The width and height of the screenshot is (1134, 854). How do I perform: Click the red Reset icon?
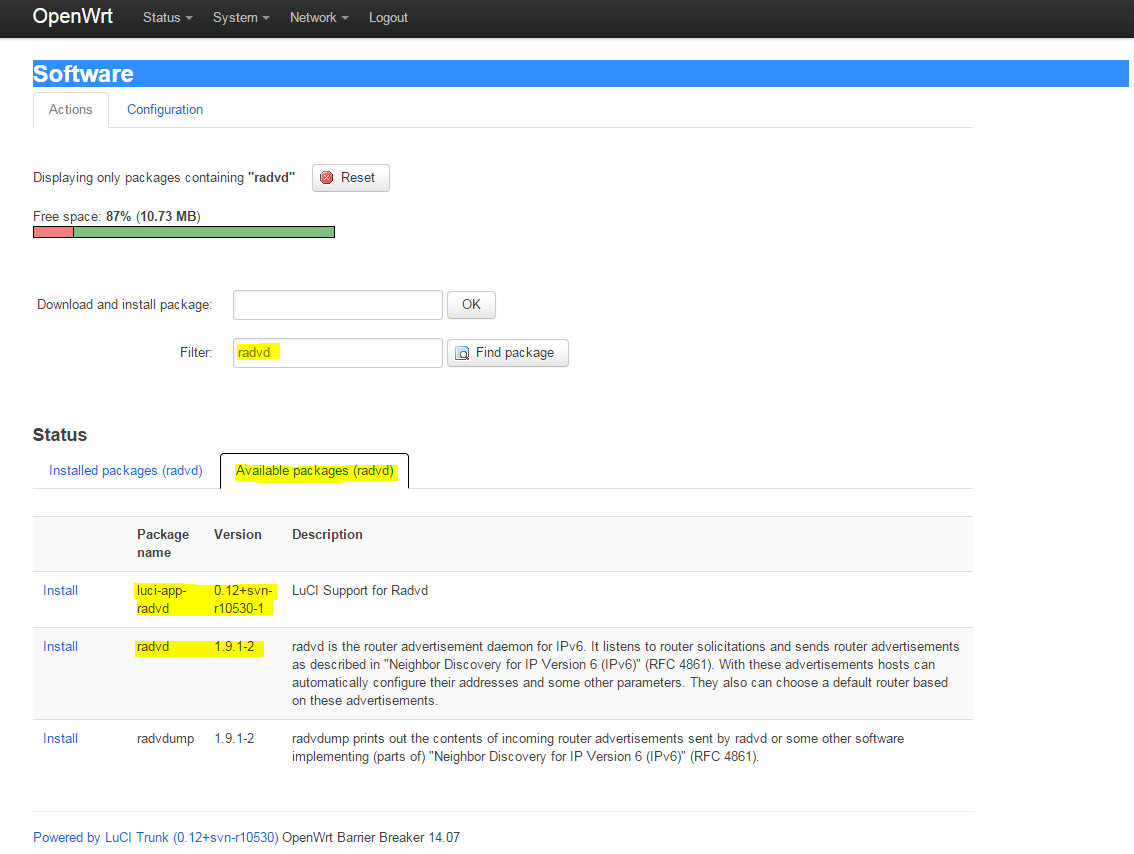327,178
